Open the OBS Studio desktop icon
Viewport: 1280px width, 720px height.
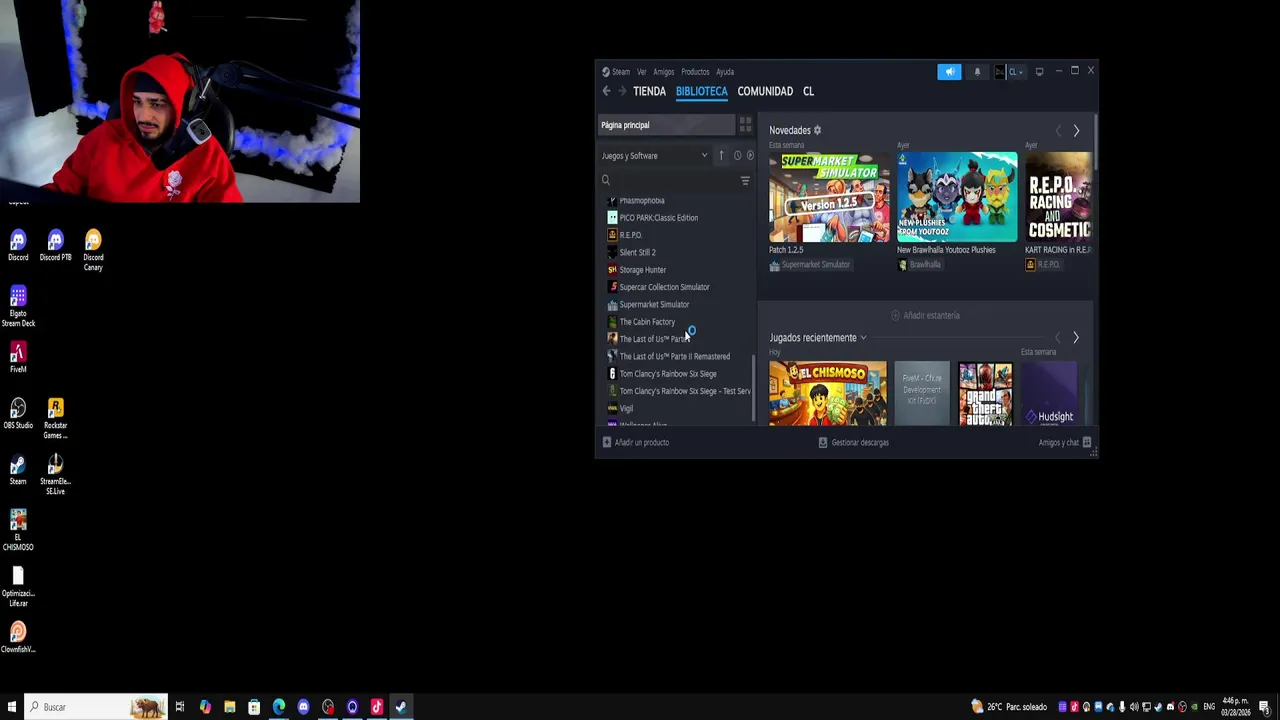click(x=18, y=414)
